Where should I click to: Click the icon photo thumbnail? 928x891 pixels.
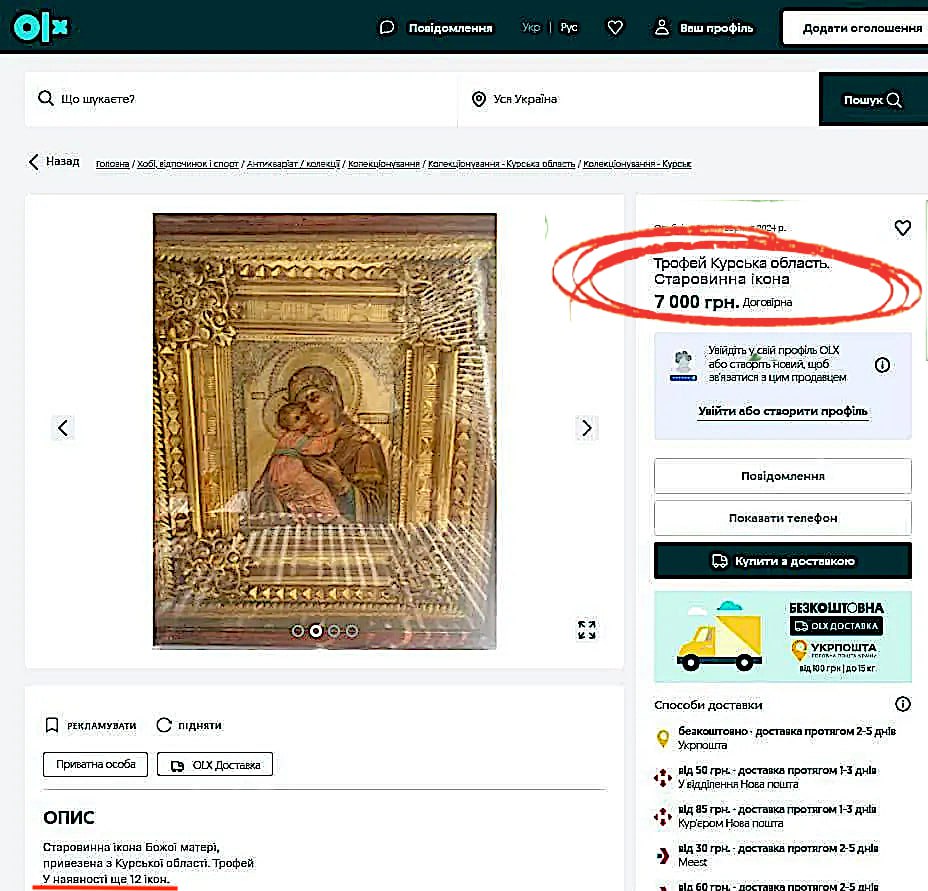(x=324, y=431)
